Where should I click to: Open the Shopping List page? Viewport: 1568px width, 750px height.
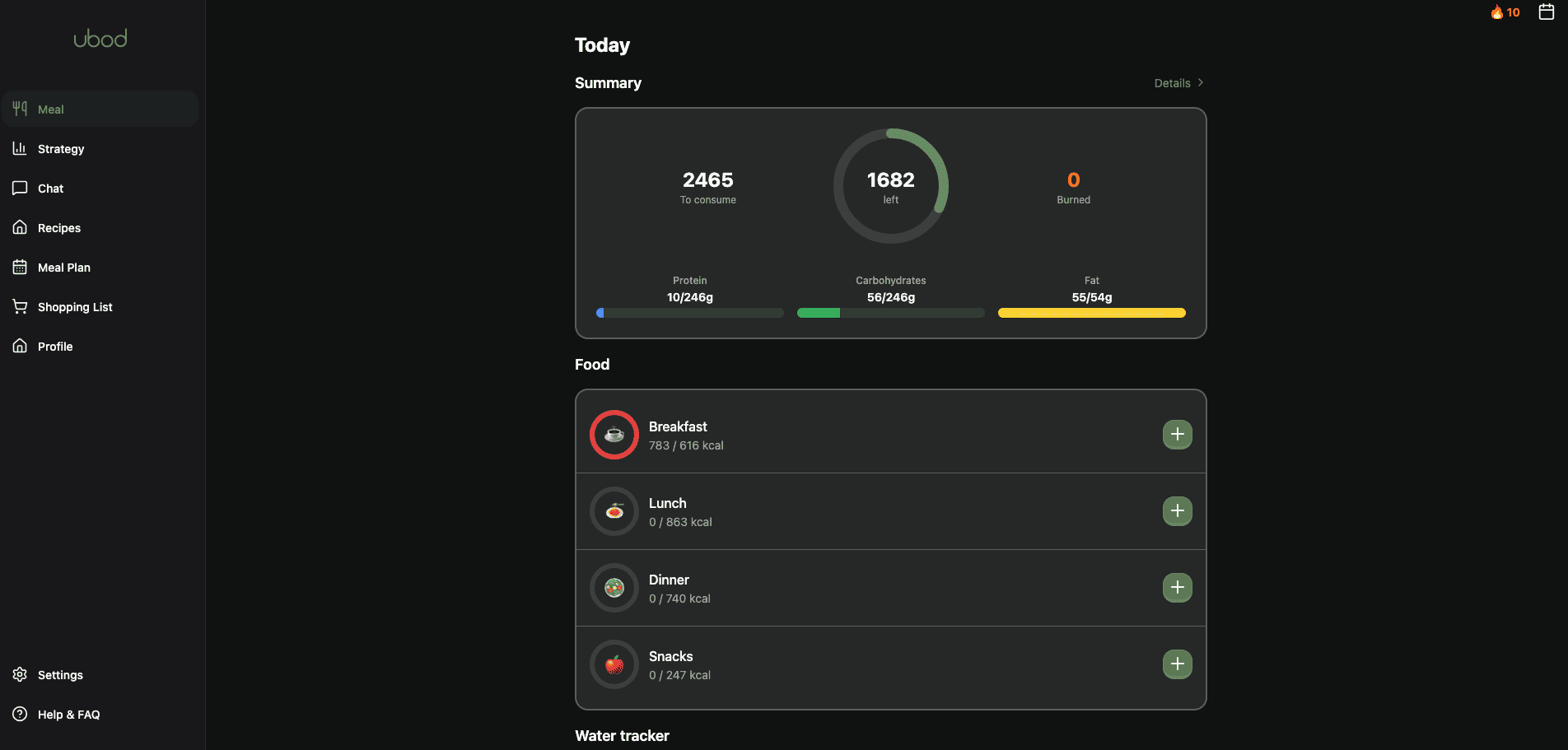(75, 307)
